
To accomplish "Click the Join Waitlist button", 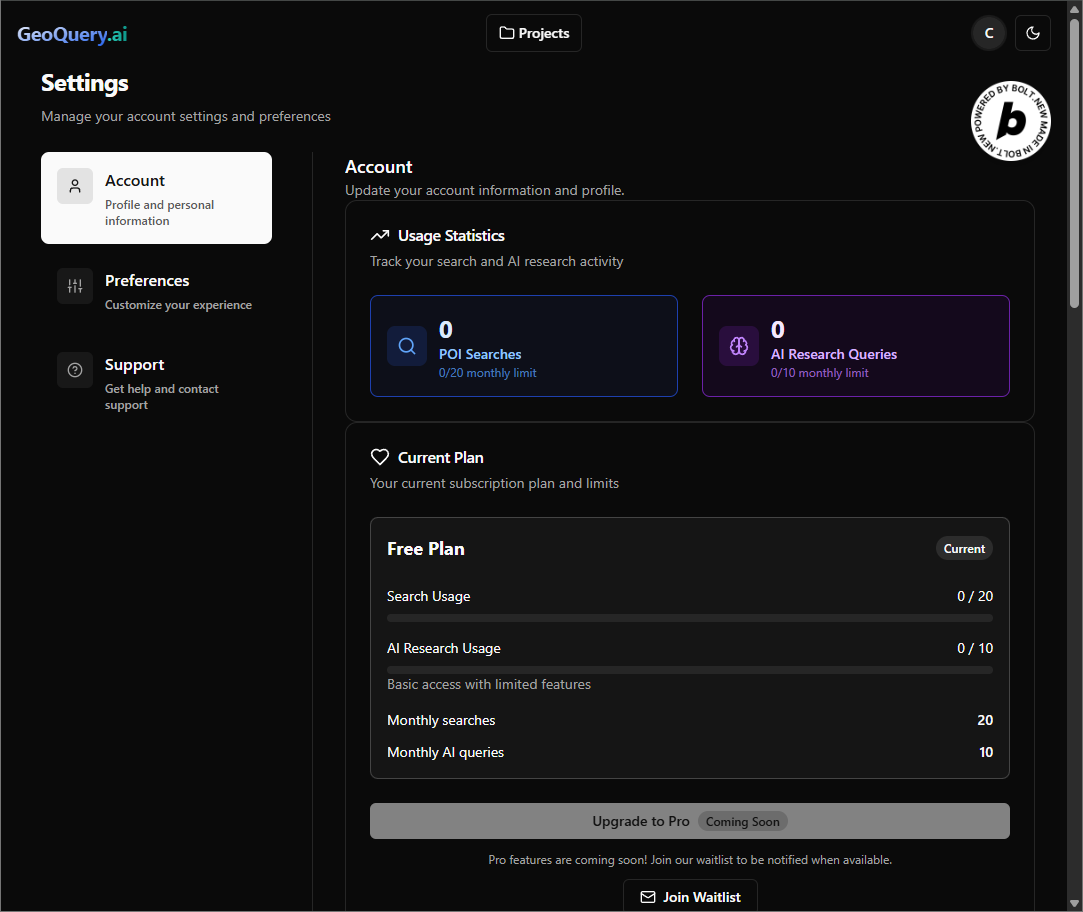I will click(x=690, y=896).
